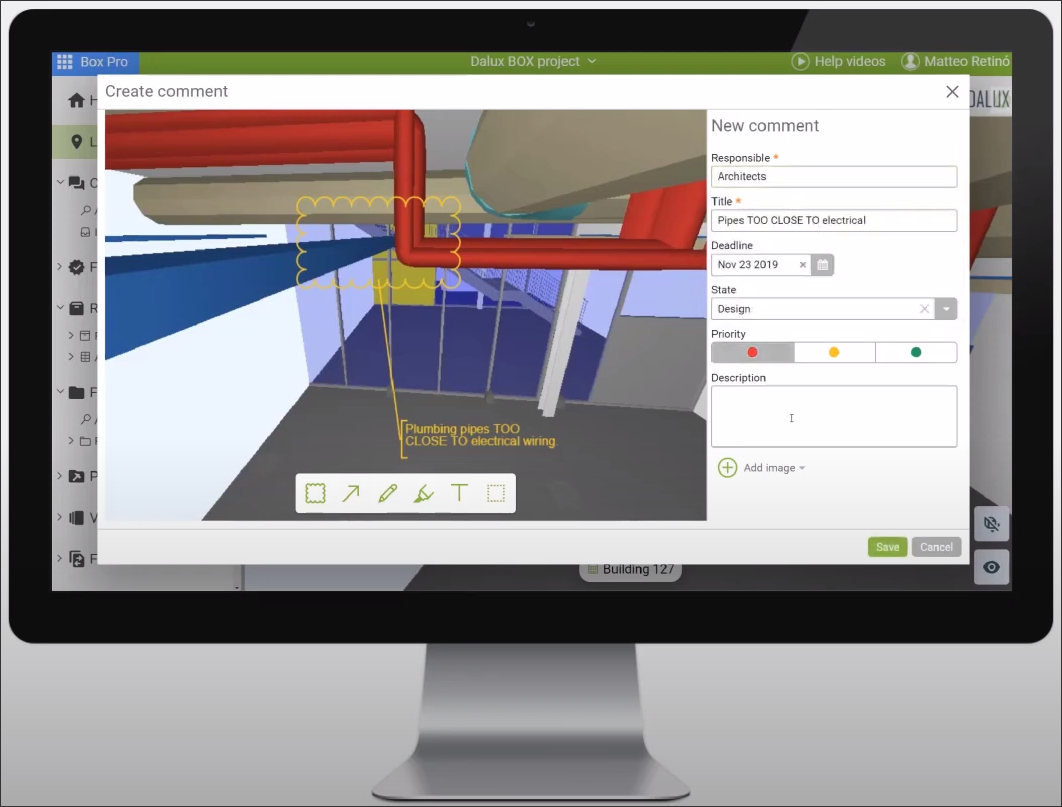Choose the pencil freehand tool
The height and width of the screenshot is (807, 1062).
pyautogui.click(x=388, y=493)
